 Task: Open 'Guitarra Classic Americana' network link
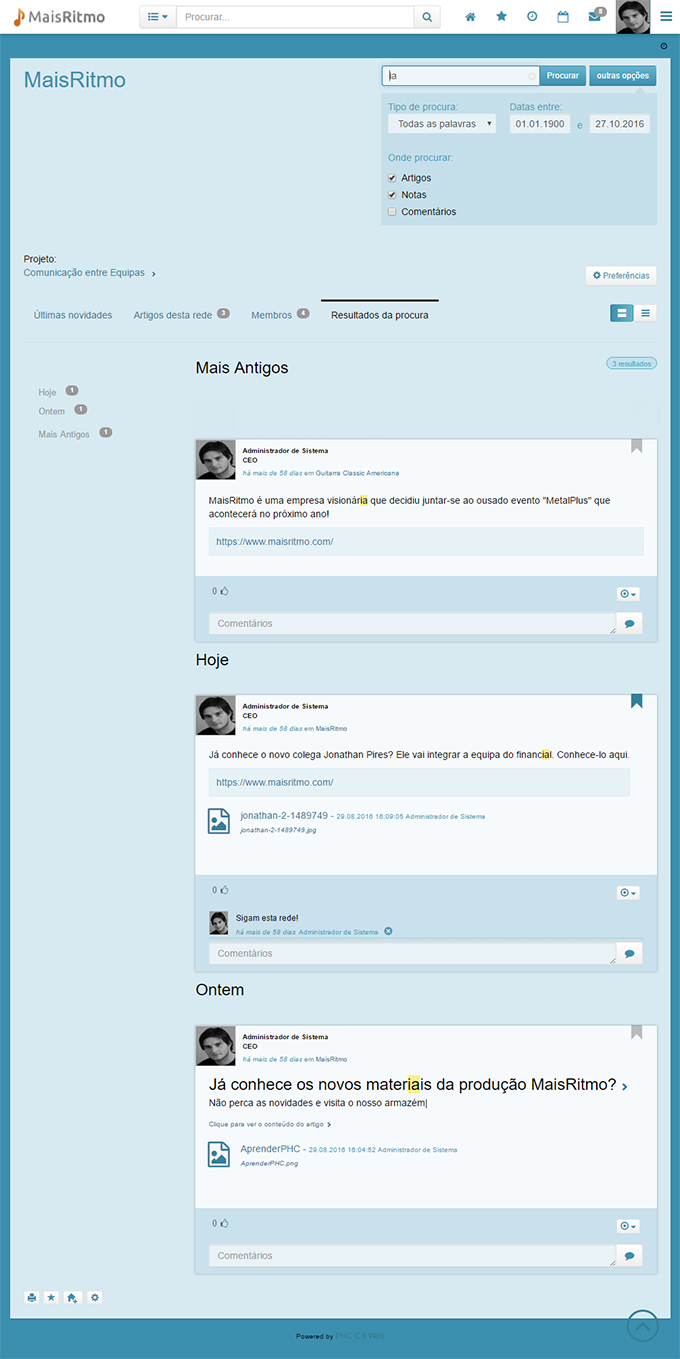357,473
